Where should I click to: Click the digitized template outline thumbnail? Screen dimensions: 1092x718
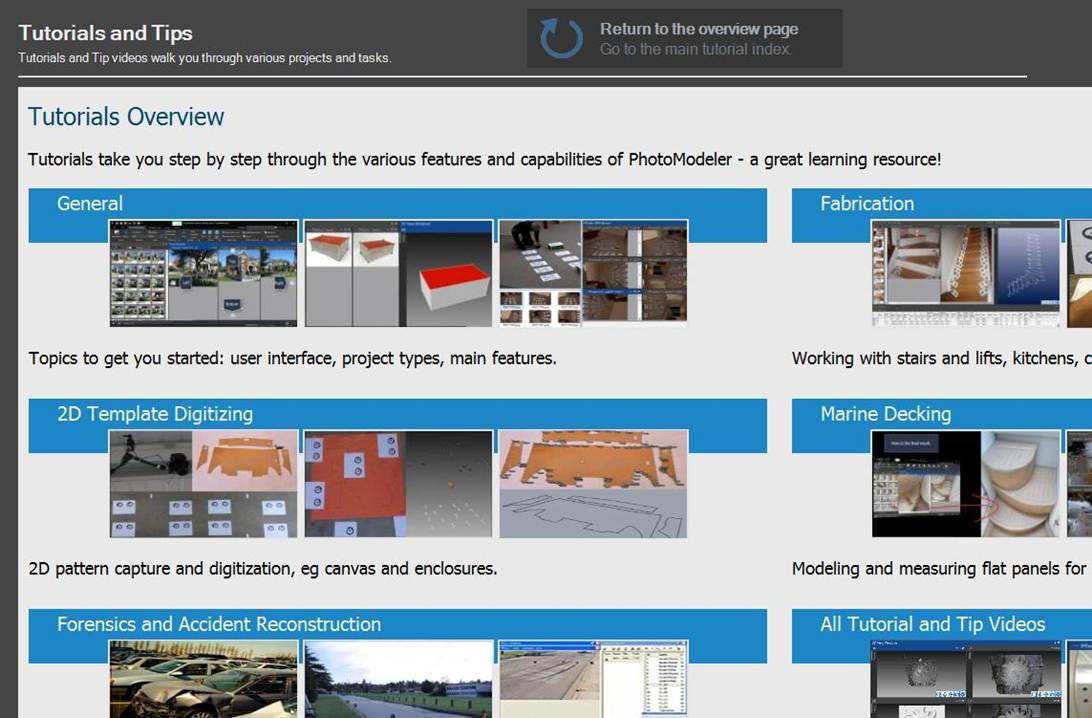pos(593,484)
